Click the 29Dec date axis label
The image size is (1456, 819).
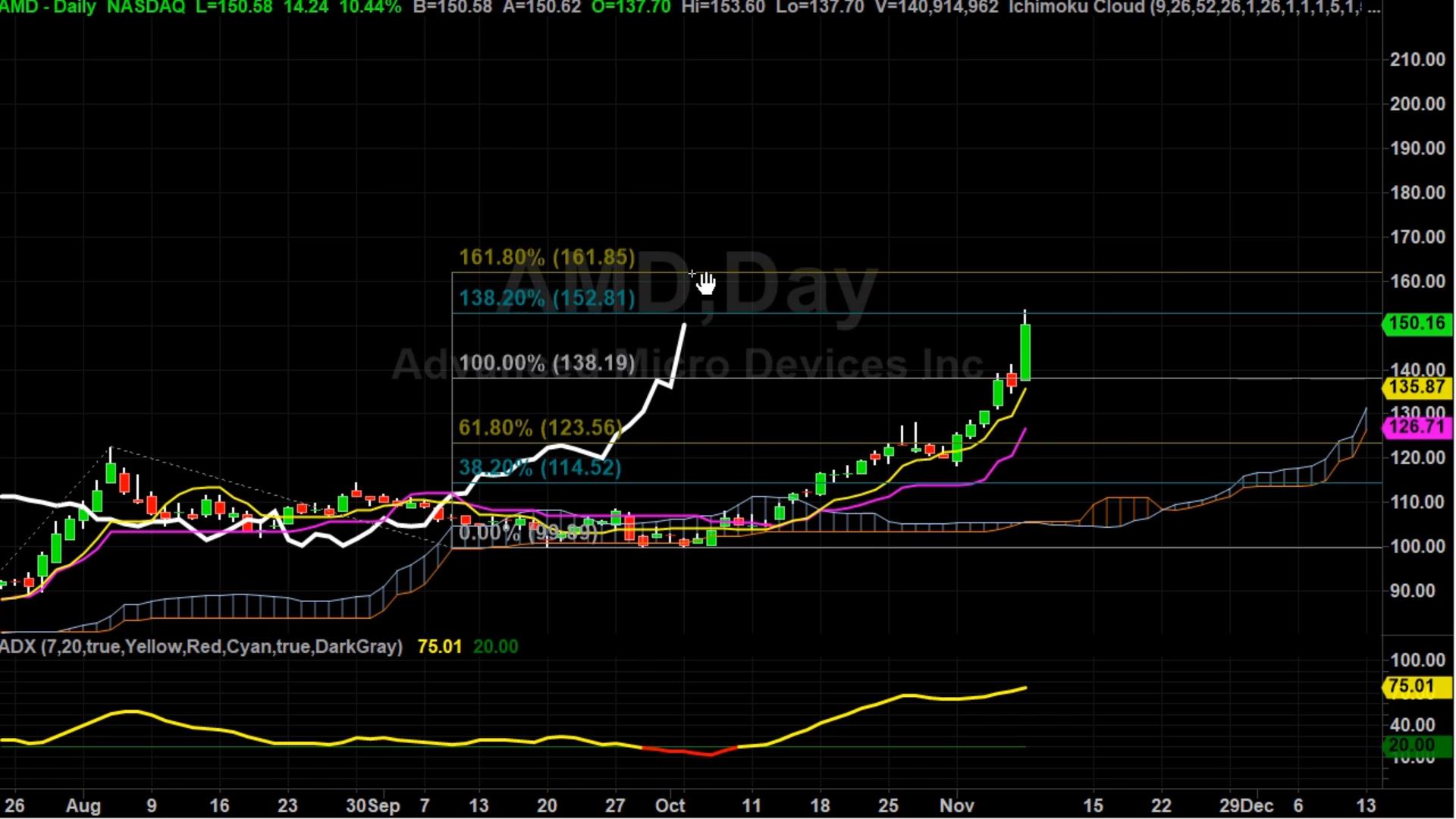pos(1247,805)
